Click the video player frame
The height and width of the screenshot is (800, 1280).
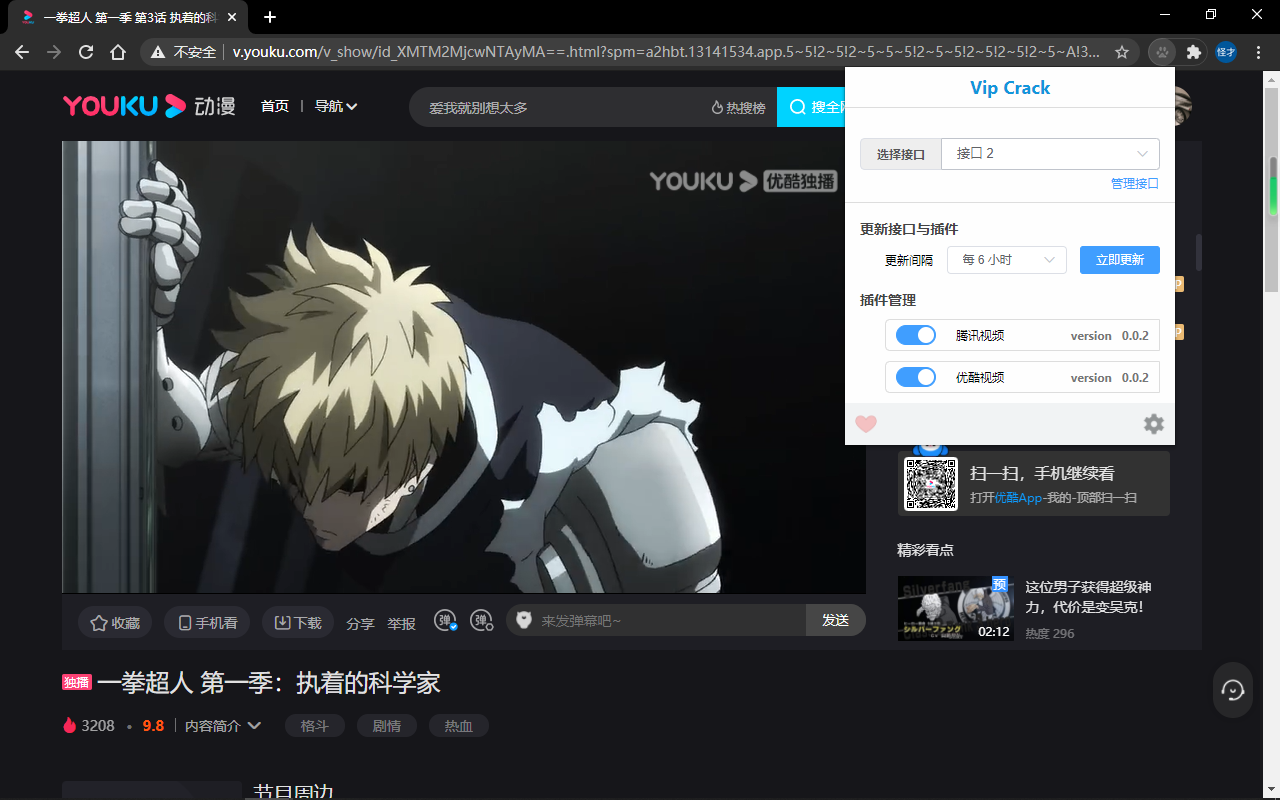coord(464,367)
